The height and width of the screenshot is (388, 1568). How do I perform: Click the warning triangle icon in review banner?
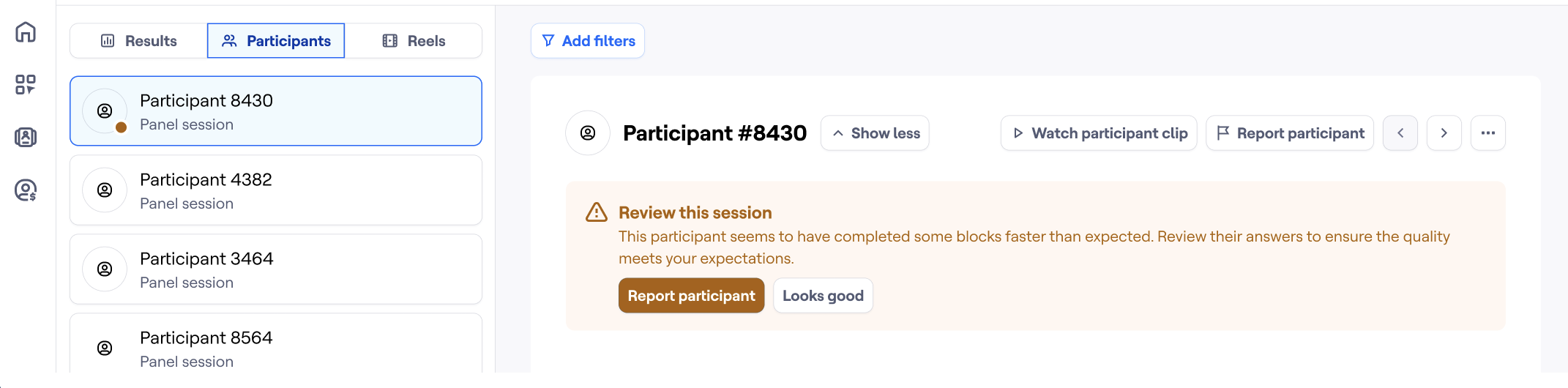click(597, 212)
